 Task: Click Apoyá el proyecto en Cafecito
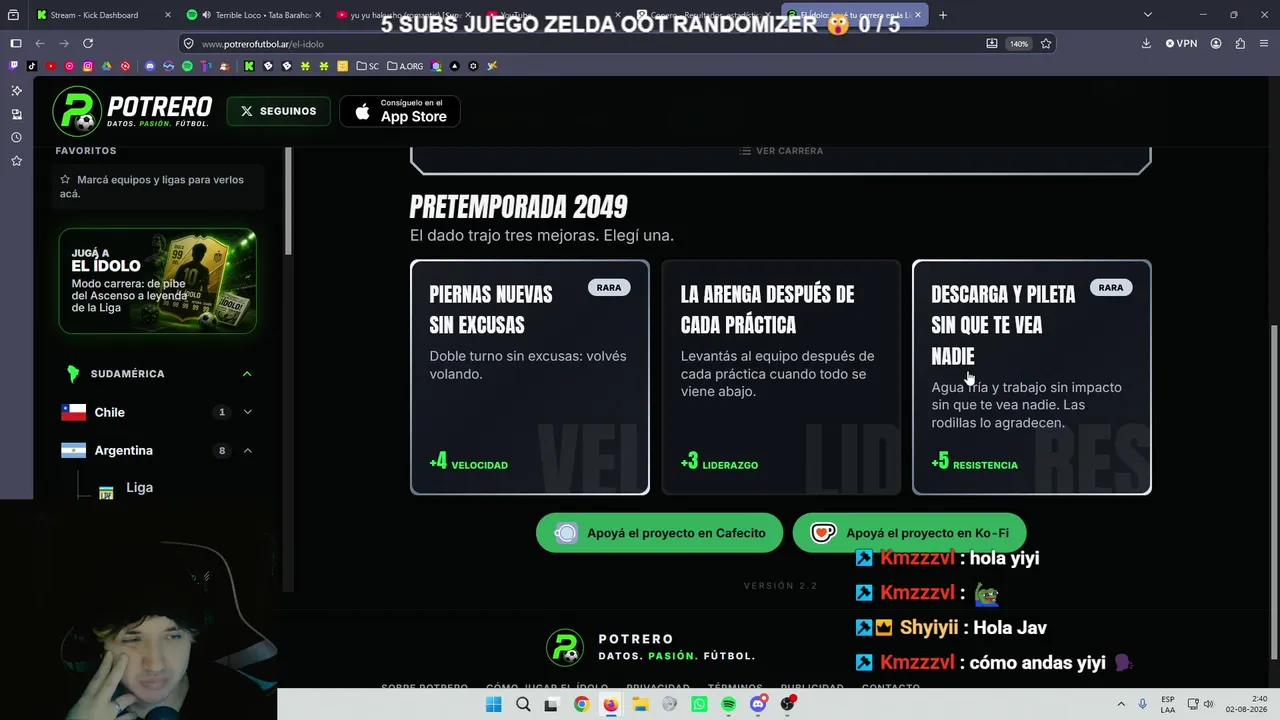[x=660, y=533]
